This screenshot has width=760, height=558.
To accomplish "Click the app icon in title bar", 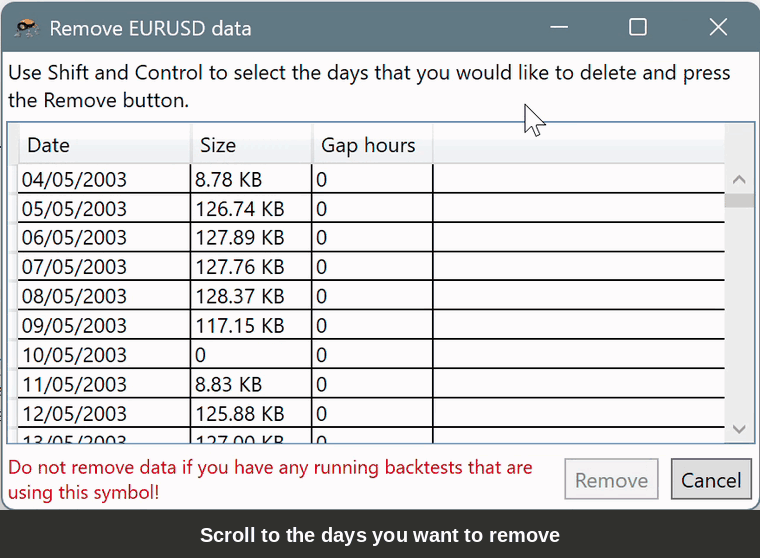I will (x=27, y=28).
